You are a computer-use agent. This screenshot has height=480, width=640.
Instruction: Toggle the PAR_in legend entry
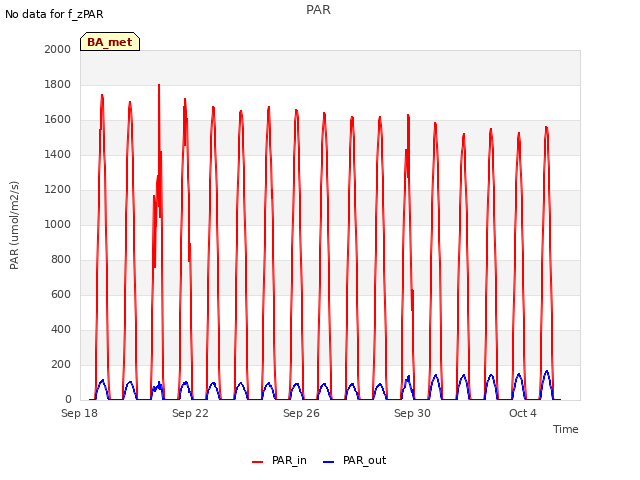click(x=279, y=460)
